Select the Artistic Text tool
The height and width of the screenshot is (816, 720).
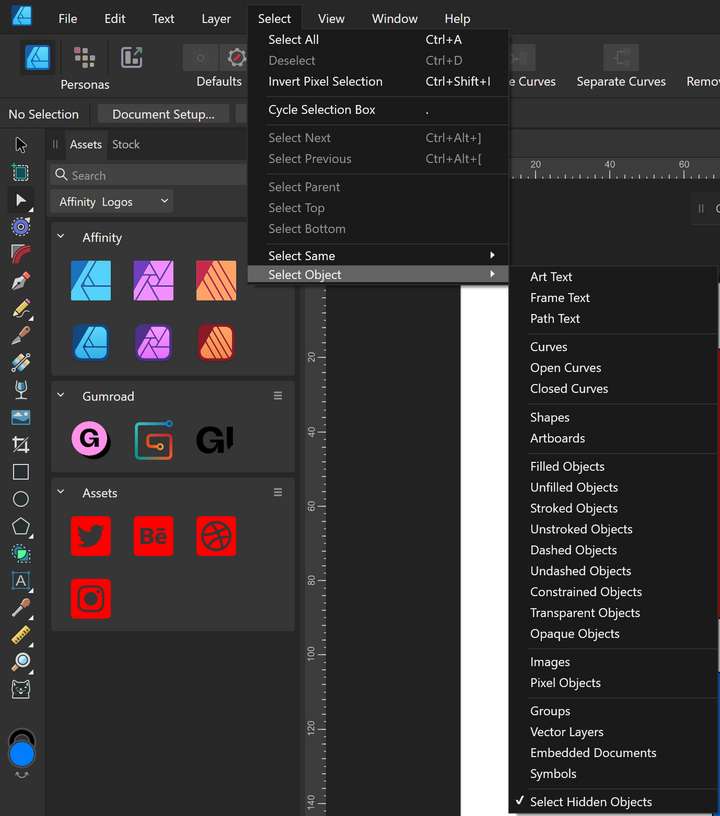(x=21, y=581)
